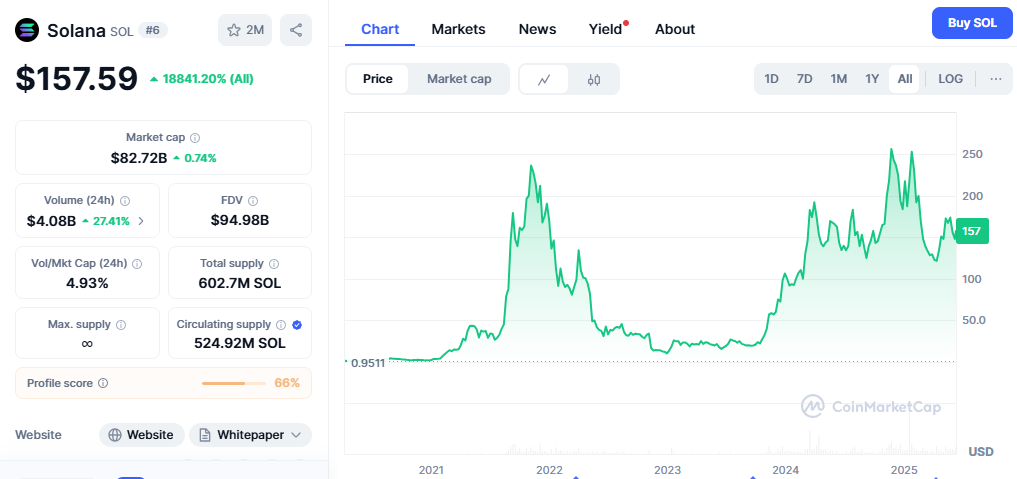Set chart range to 7D

(804, 79)
